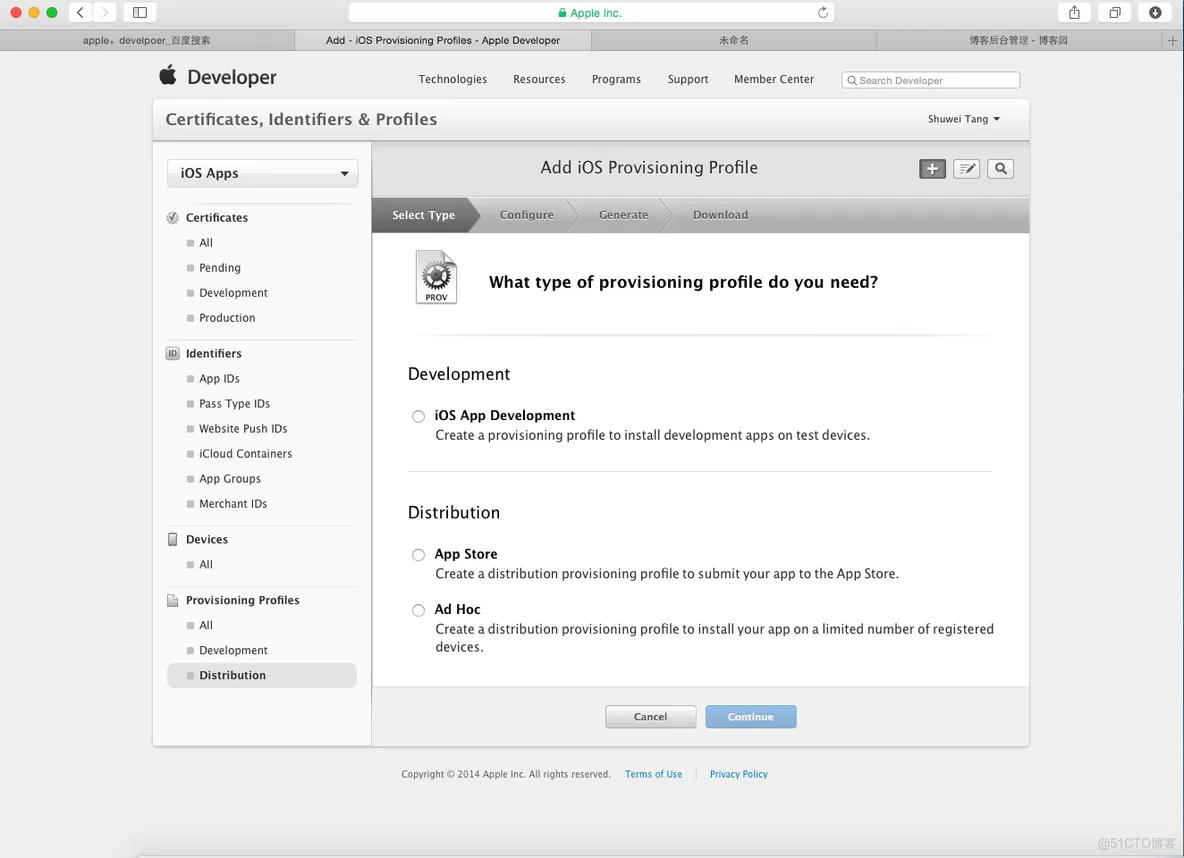Open Pass Type IDs
1184x858 pixels.
pyautogui.click(x=234, y=404)
